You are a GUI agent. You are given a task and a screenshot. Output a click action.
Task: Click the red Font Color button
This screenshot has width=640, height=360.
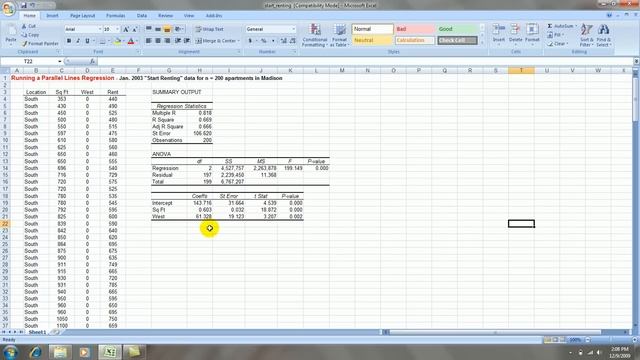[131, 41]
